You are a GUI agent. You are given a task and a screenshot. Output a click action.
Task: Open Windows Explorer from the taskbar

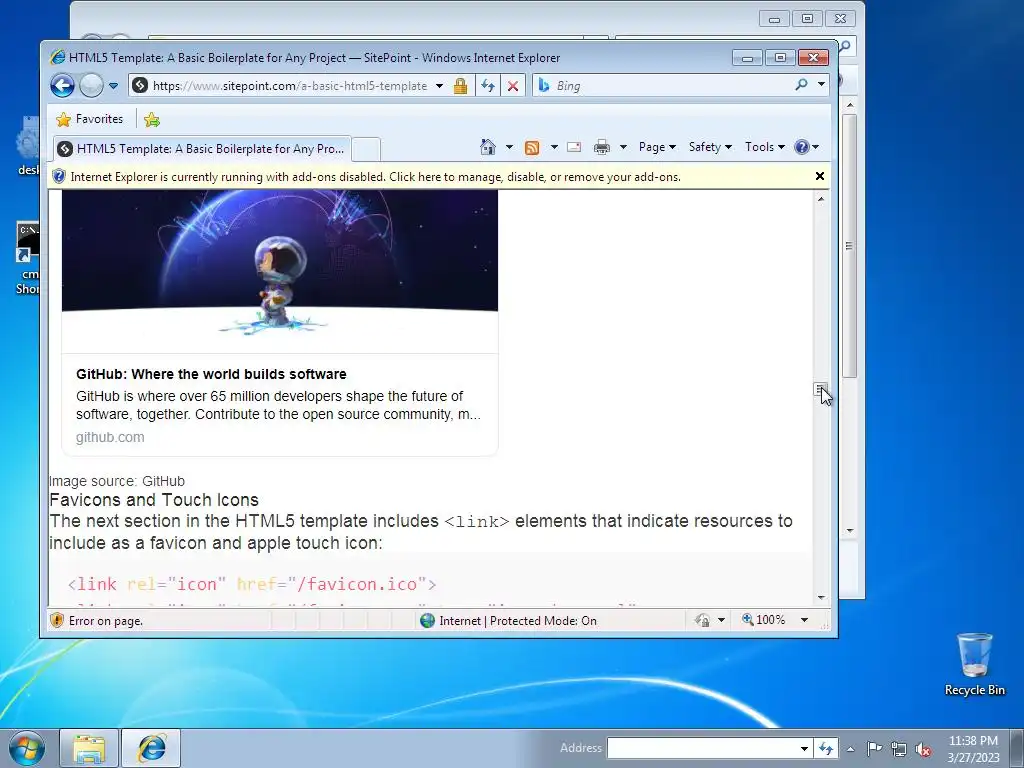89,748
